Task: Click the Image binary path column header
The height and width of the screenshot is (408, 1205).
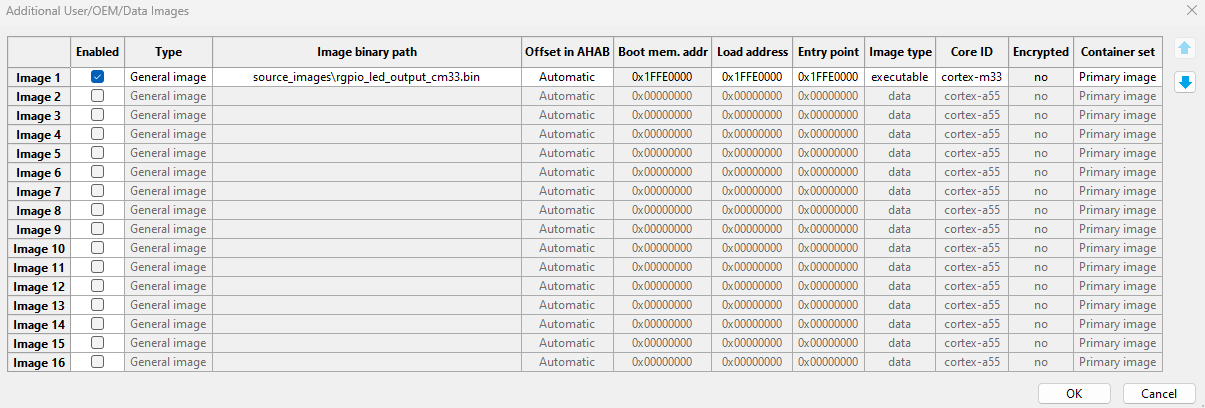Action: pos(367,52)
